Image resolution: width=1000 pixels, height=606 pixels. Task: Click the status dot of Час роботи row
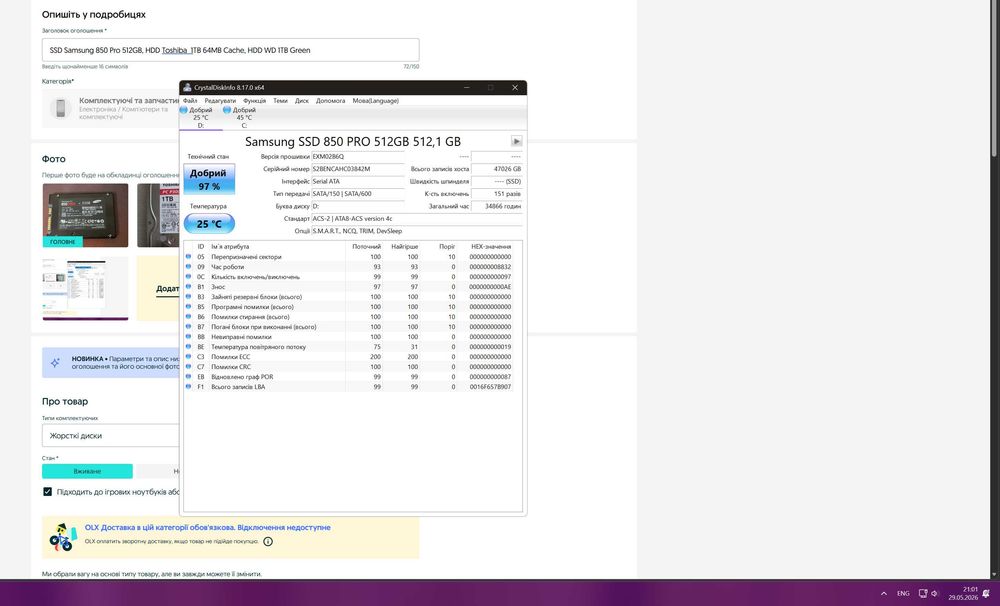click(x=188, y=267)
